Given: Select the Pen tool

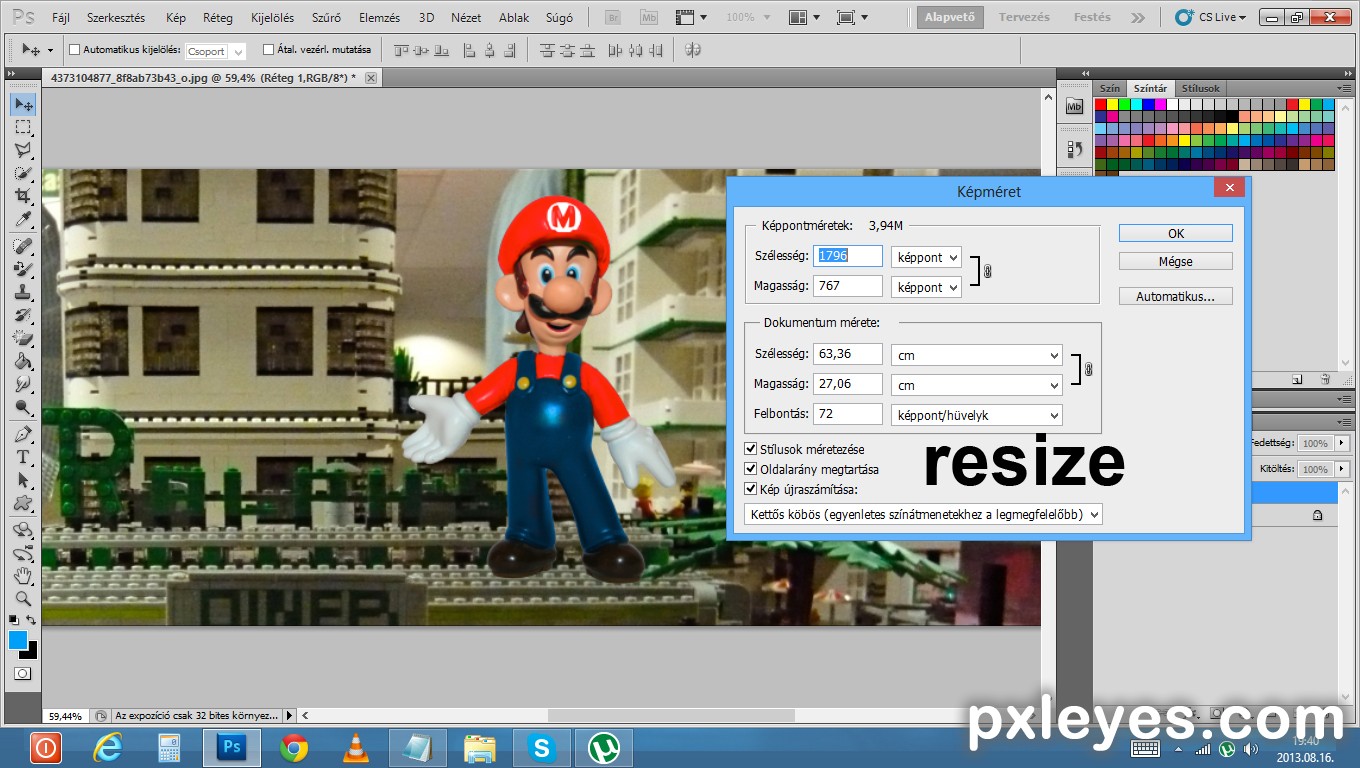Looking at the screenshot, I should [x=23, y=434].
